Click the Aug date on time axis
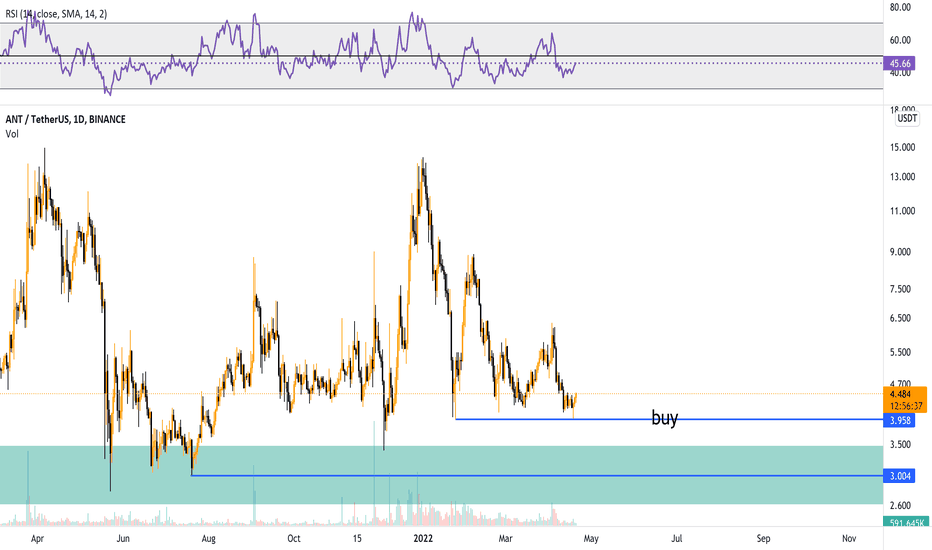Viewport: 932px width, 550px height. (209, 539)
